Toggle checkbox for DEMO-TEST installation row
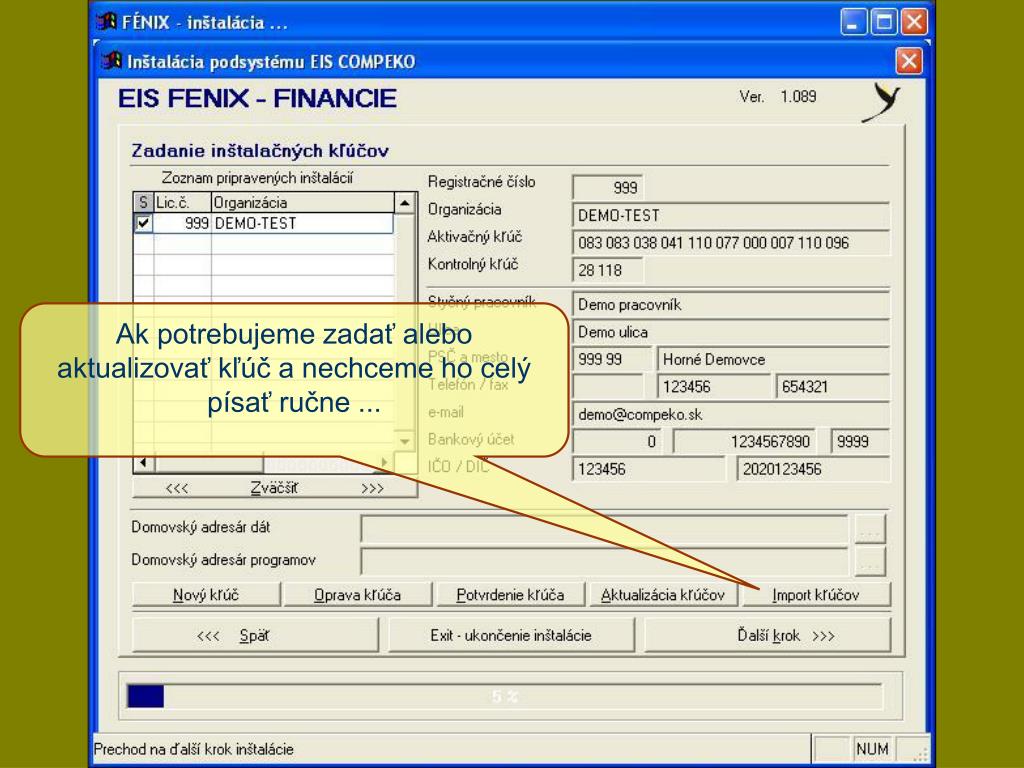Viewport: 1024px width, 768px height. [143, 223]
